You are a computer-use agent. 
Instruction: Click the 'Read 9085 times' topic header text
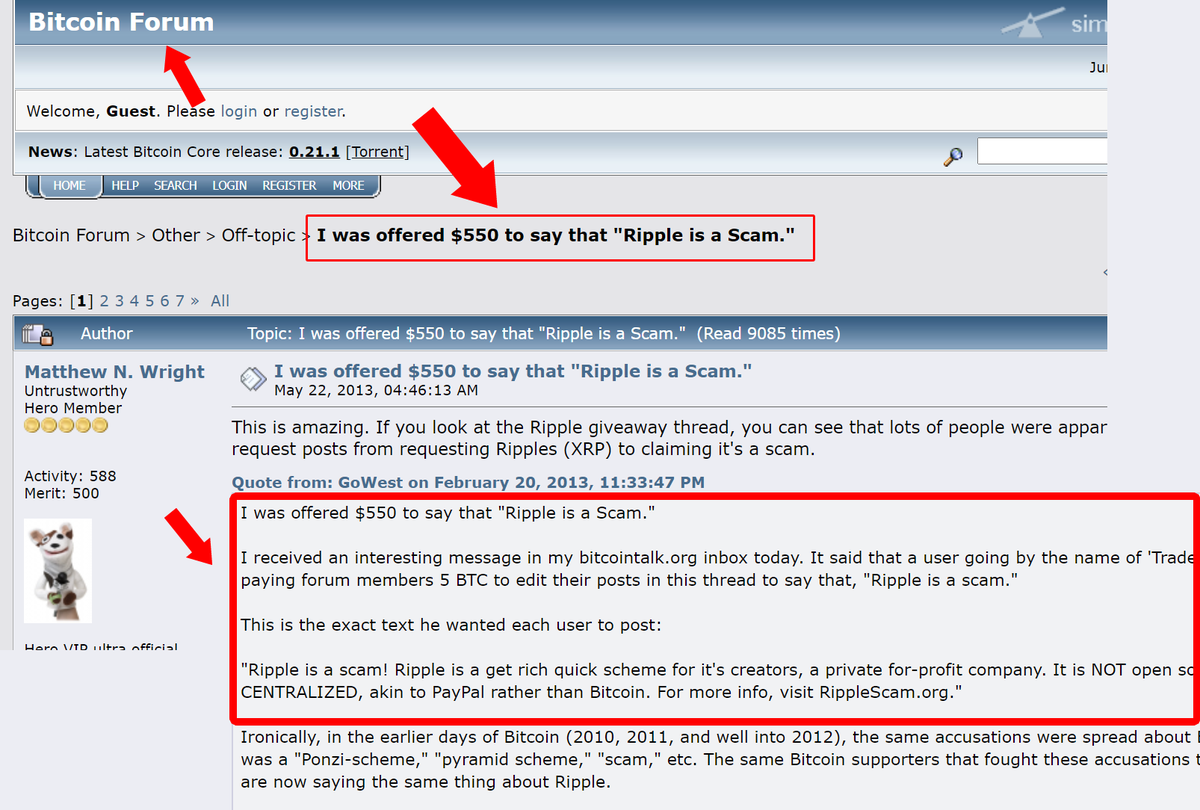tap(768, 334)
